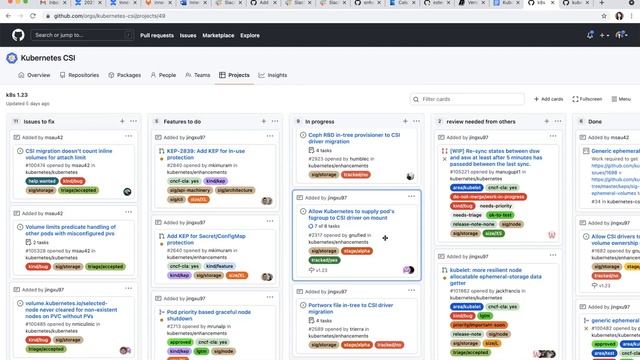
Task: Click the ok-to-test label on Re-sync card
Action: [500, 215]
